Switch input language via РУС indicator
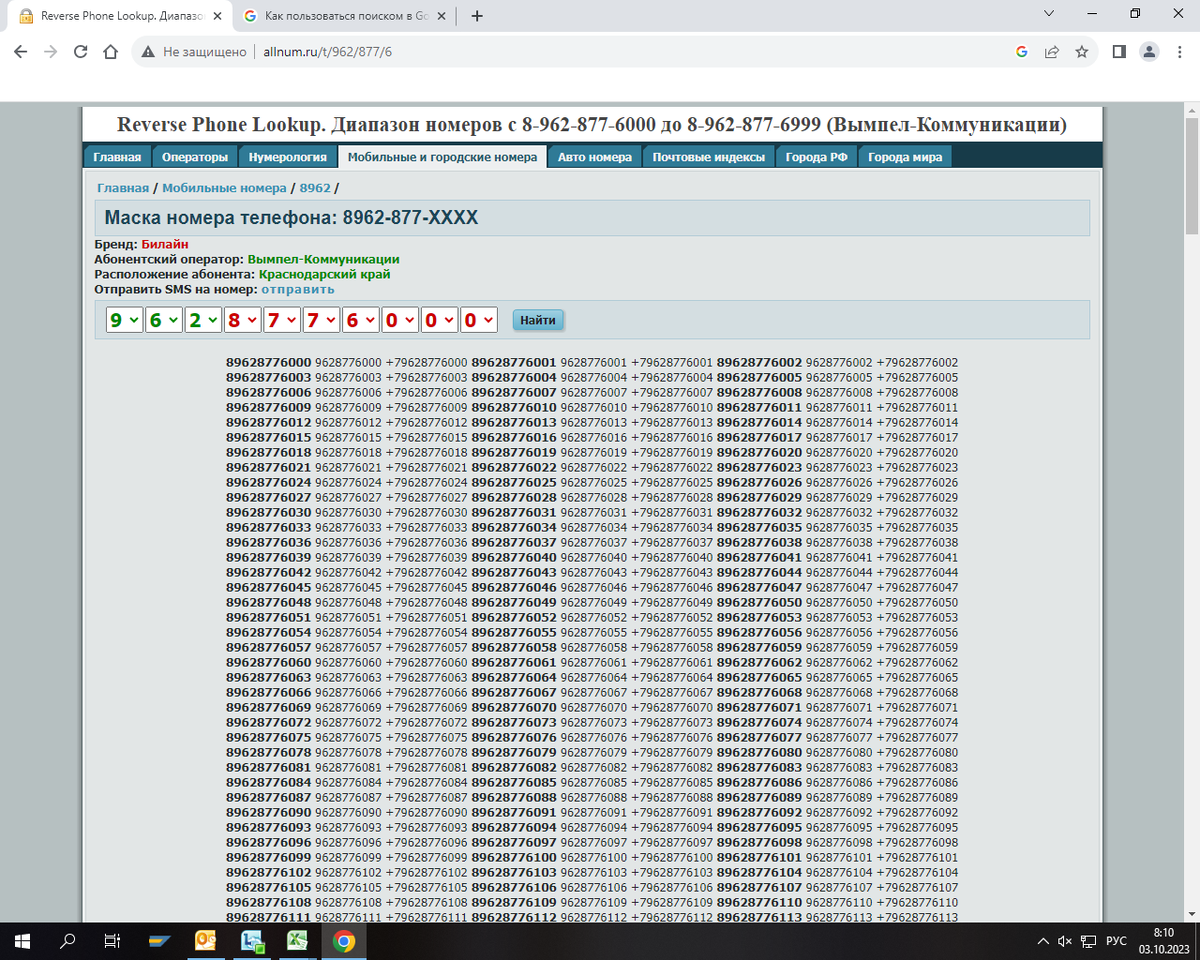Image resolution: width=1200 pixels, height=960 pixels. 1116,941
